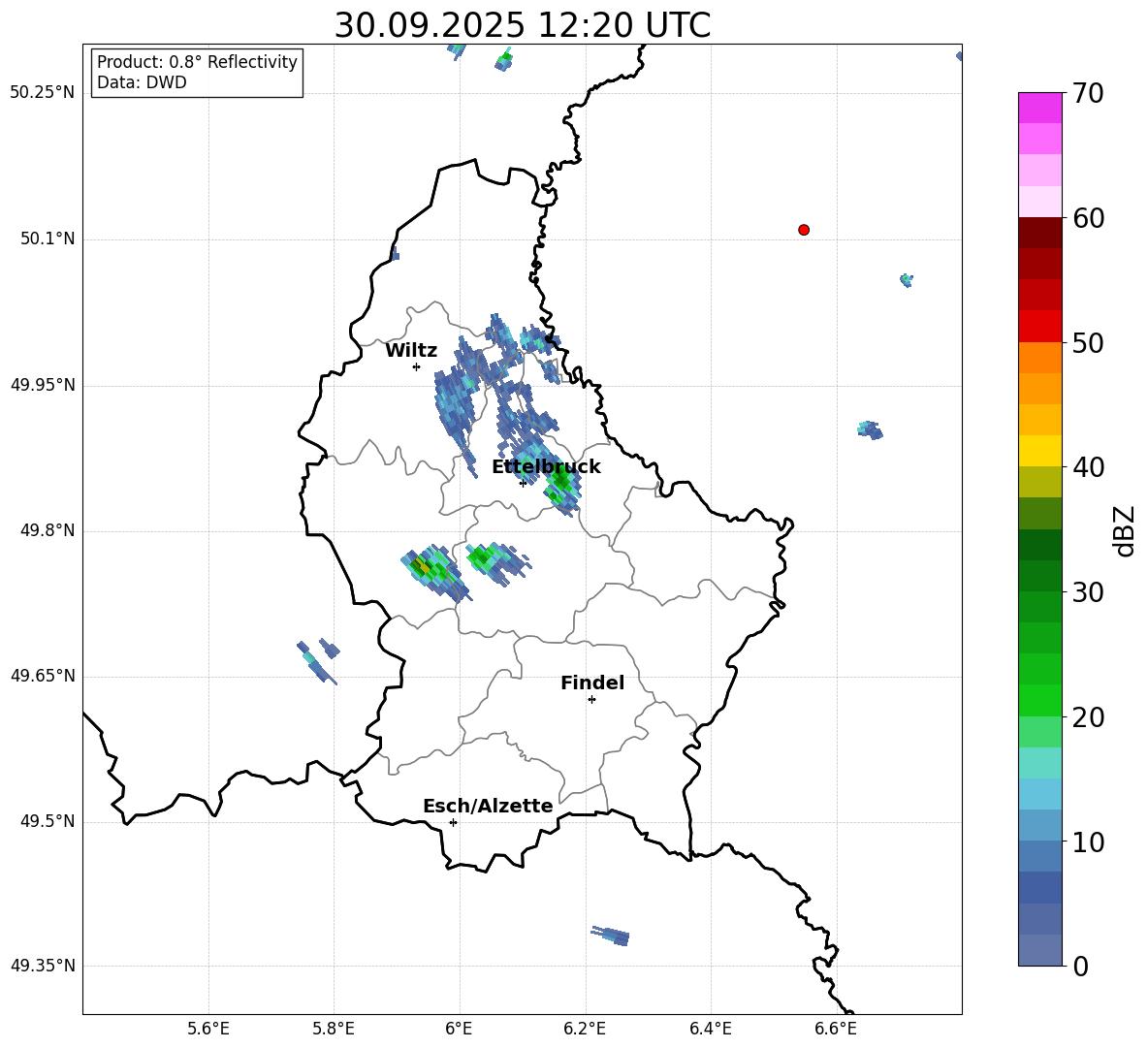The height and width of the screenshot is (1048, 1148).
Task: Click the 6°E longitude label
Action: [x=459, y=1029]
